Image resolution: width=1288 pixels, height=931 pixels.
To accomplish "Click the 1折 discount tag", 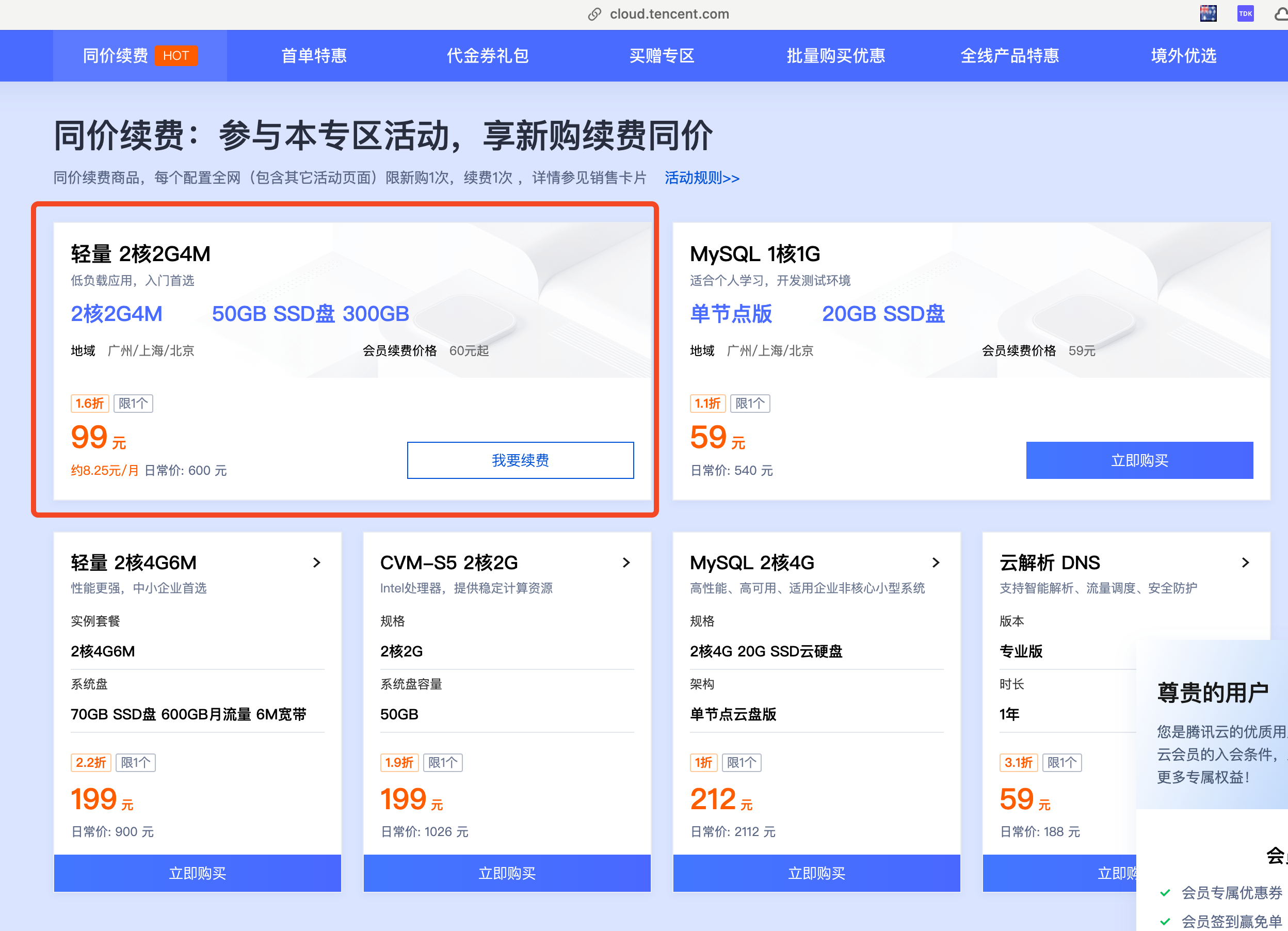I will pos(704,762).
